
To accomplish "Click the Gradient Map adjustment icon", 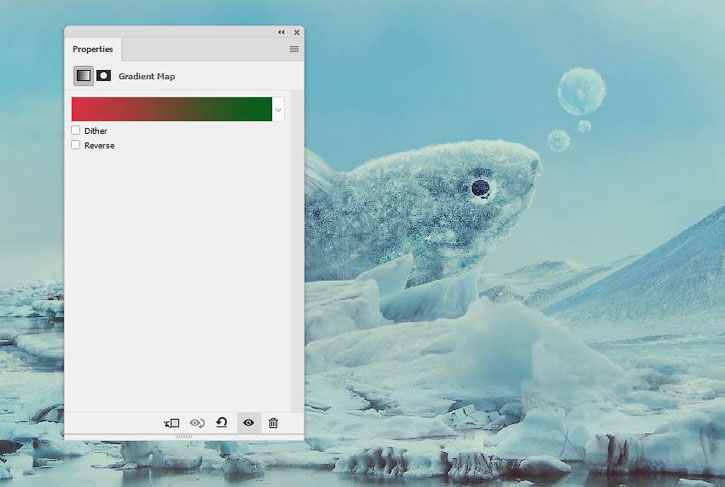I will (83, 75).
